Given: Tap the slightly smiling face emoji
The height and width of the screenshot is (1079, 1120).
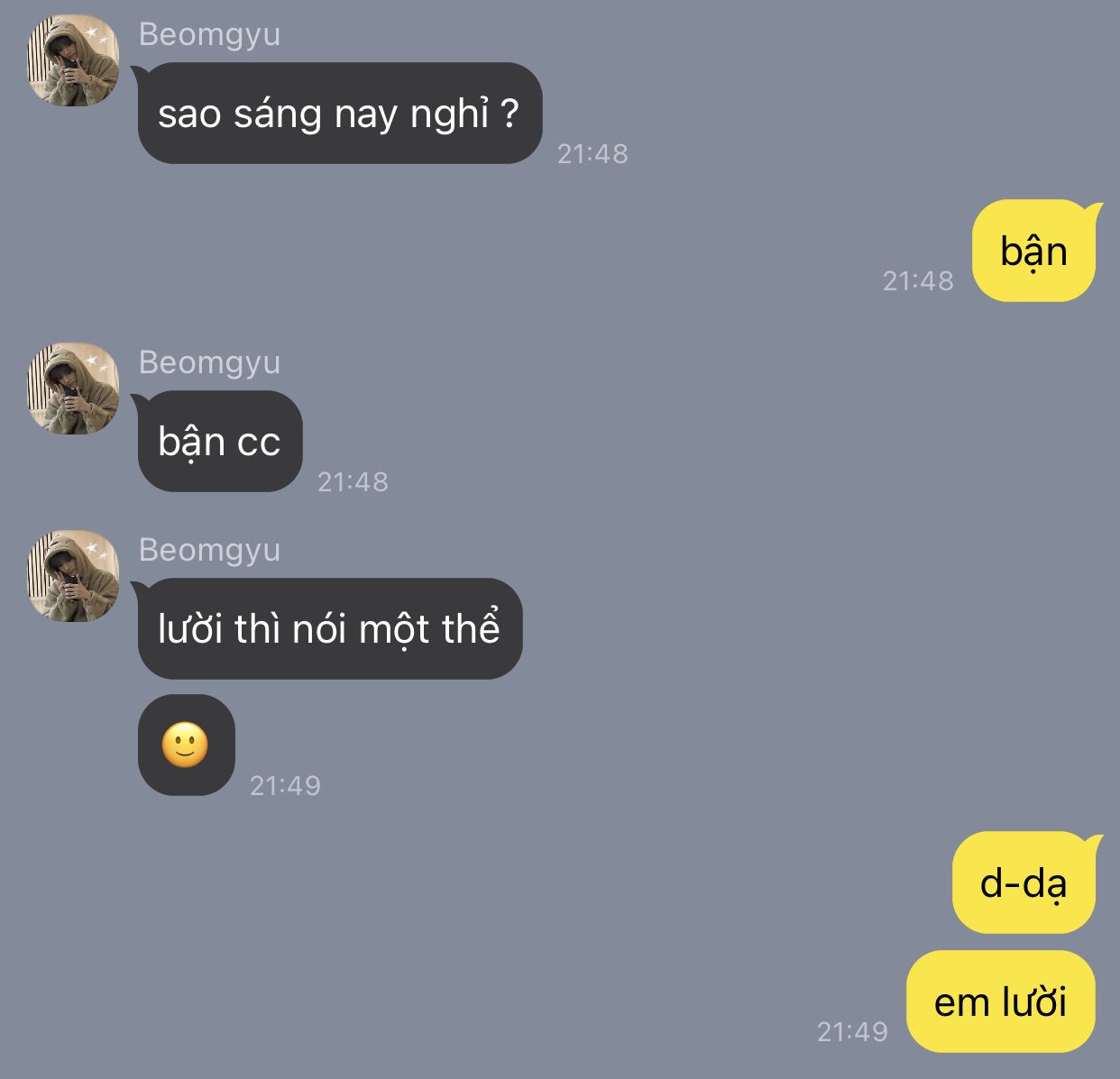Looking at the screenshot, I should tap(186, 745).
